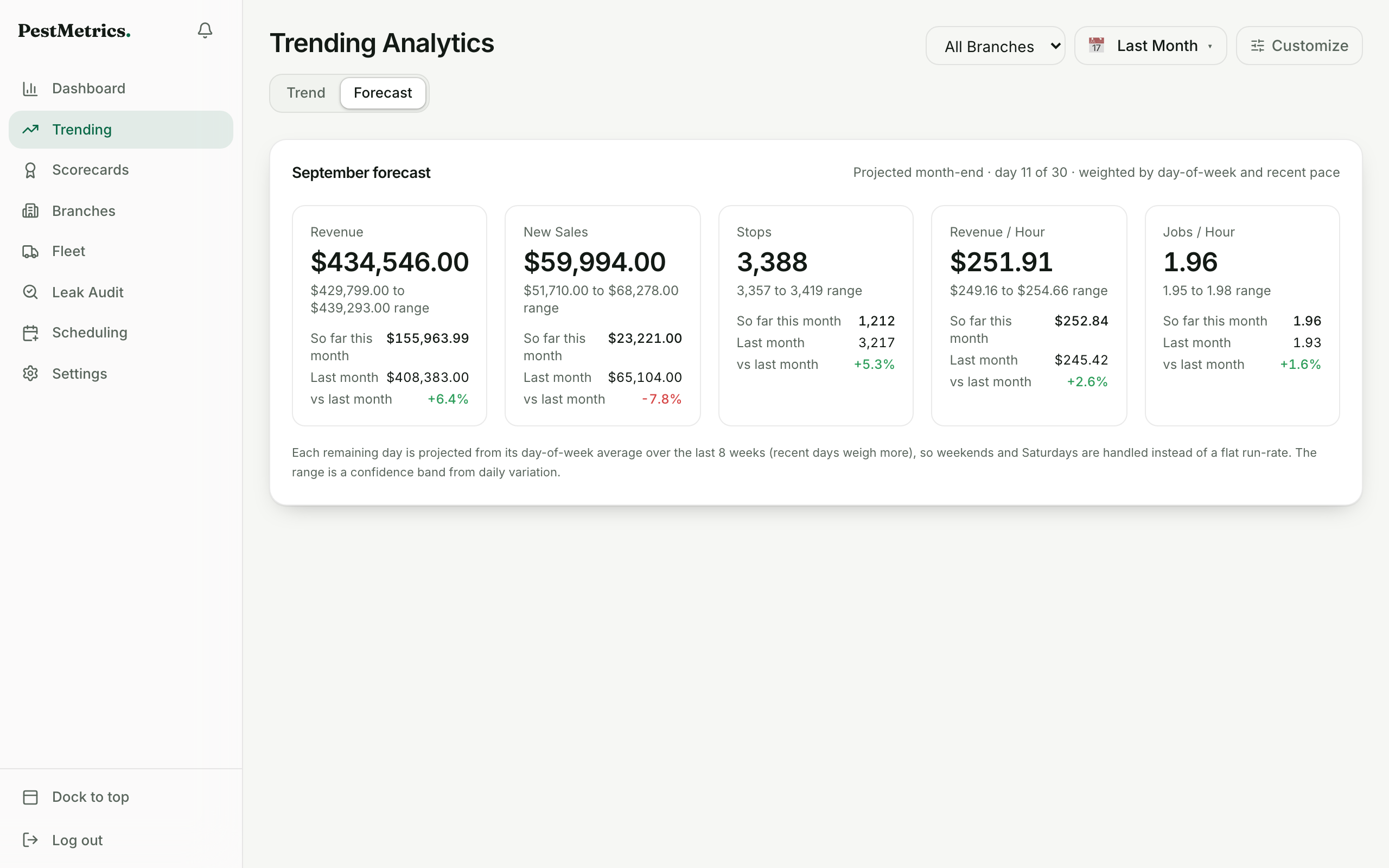Click the Stops card label

(754, 232)
